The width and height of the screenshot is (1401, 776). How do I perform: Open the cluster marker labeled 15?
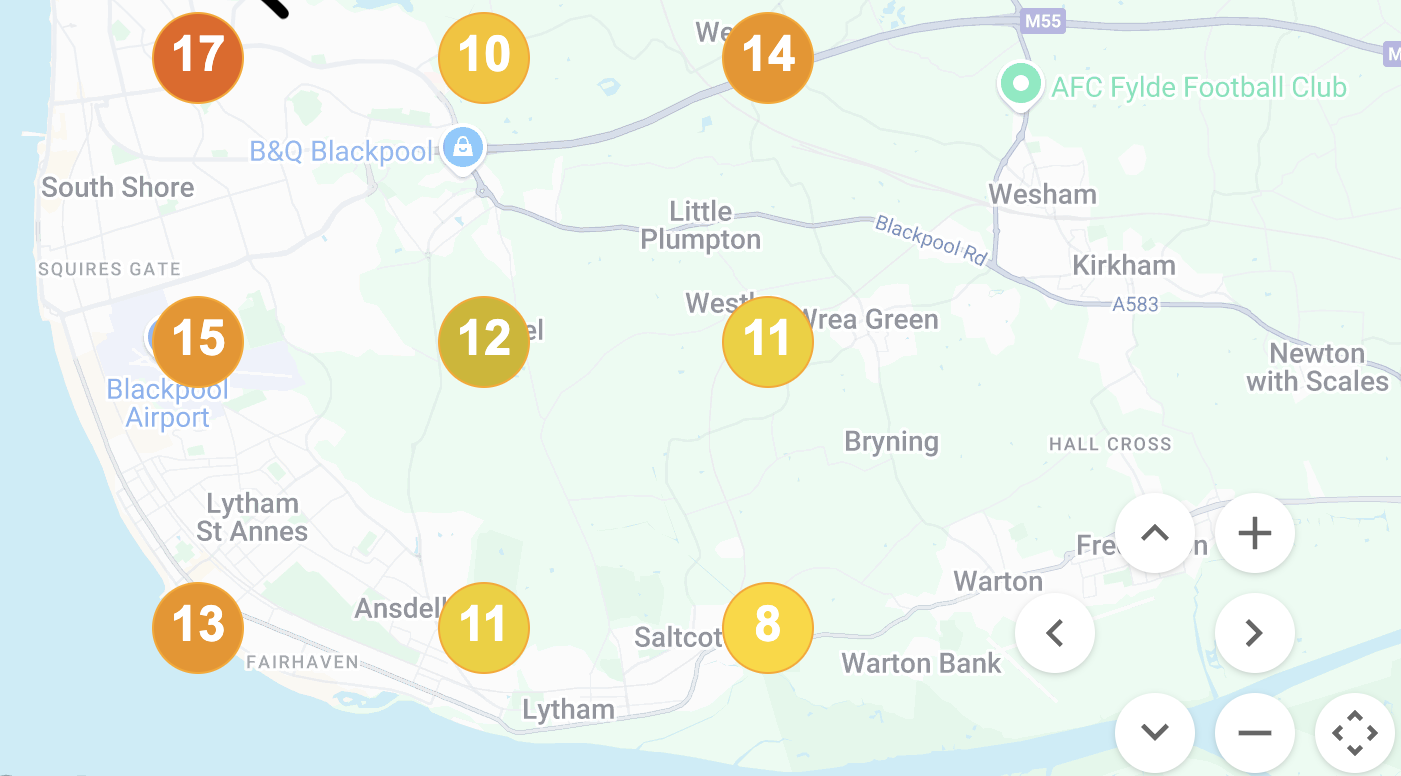click(198, 341)
